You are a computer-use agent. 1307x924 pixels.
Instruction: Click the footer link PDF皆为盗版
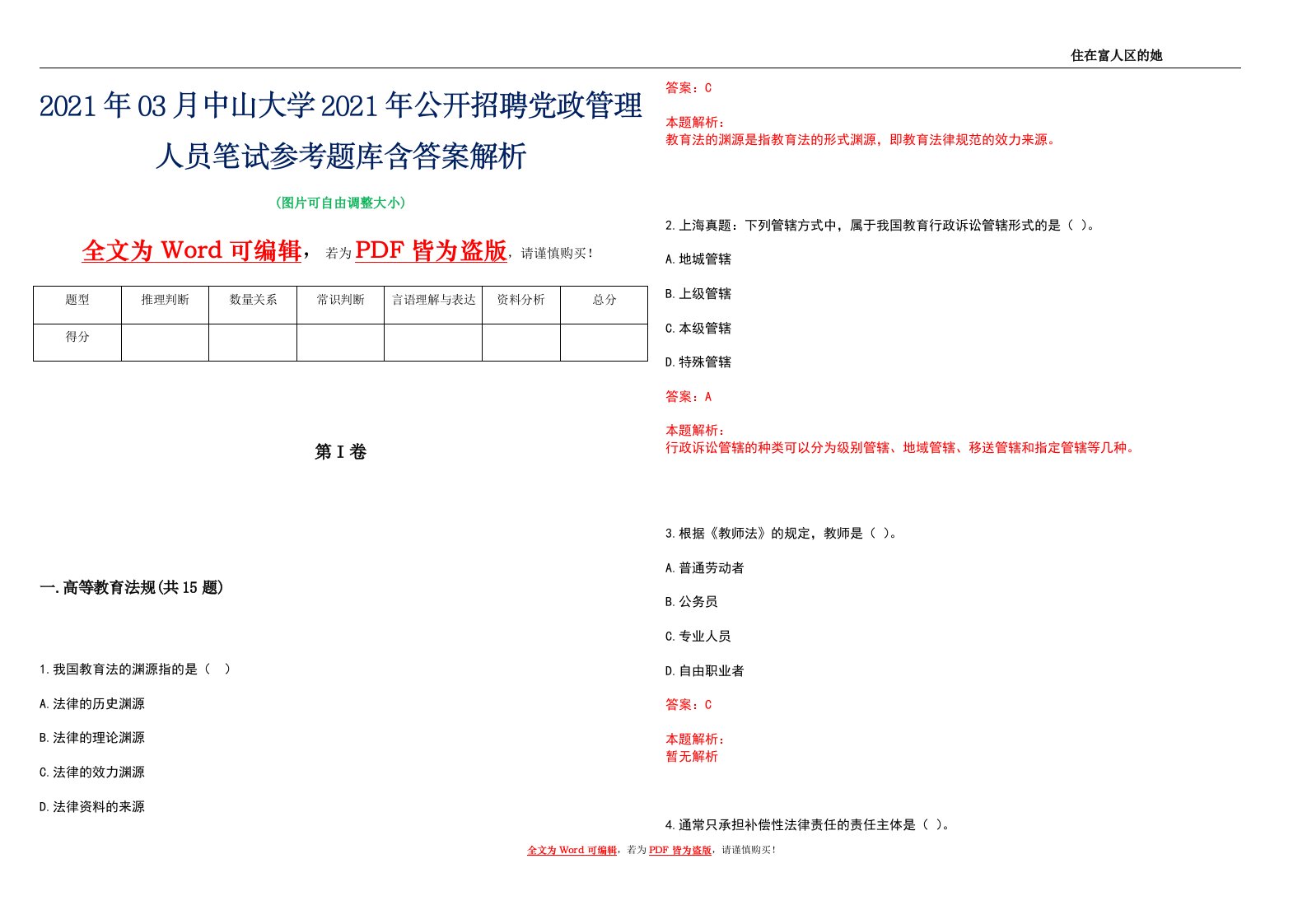click(x=680, y=850)
